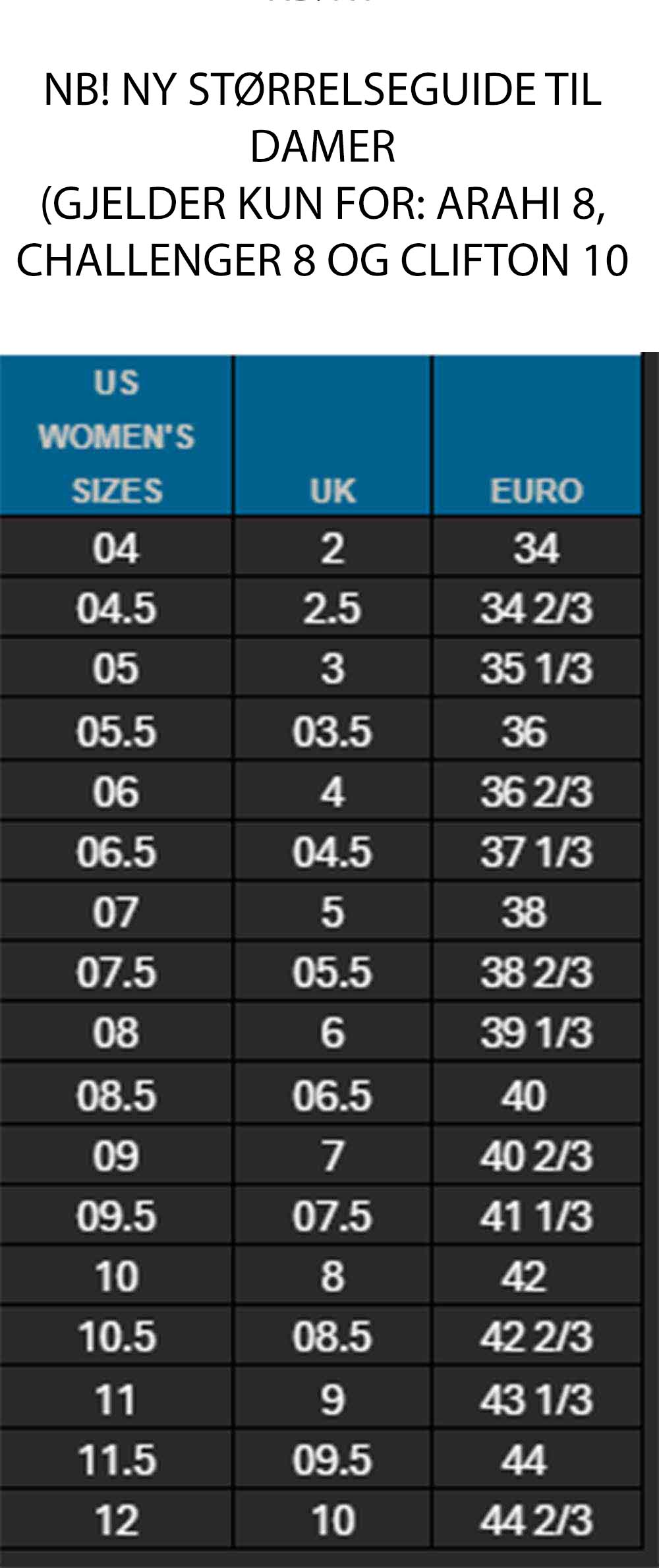Click EURO 44 2/3 cell
The height and width of the screenshot is (1568, 659).
click(537, 1519)
